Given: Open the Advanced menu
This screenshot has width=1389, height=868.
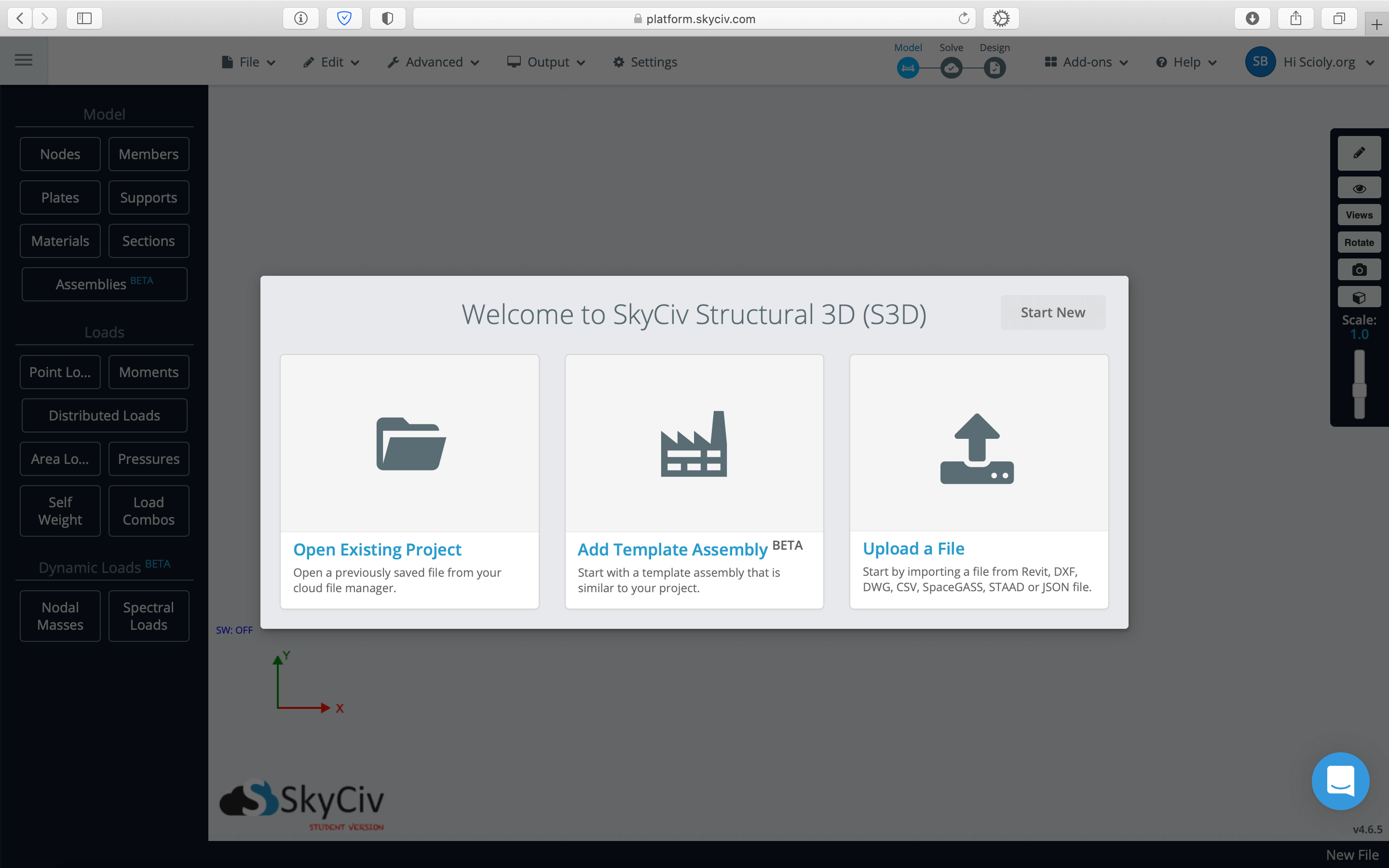Looking at the screenshot, I should [x=434, y=62].
